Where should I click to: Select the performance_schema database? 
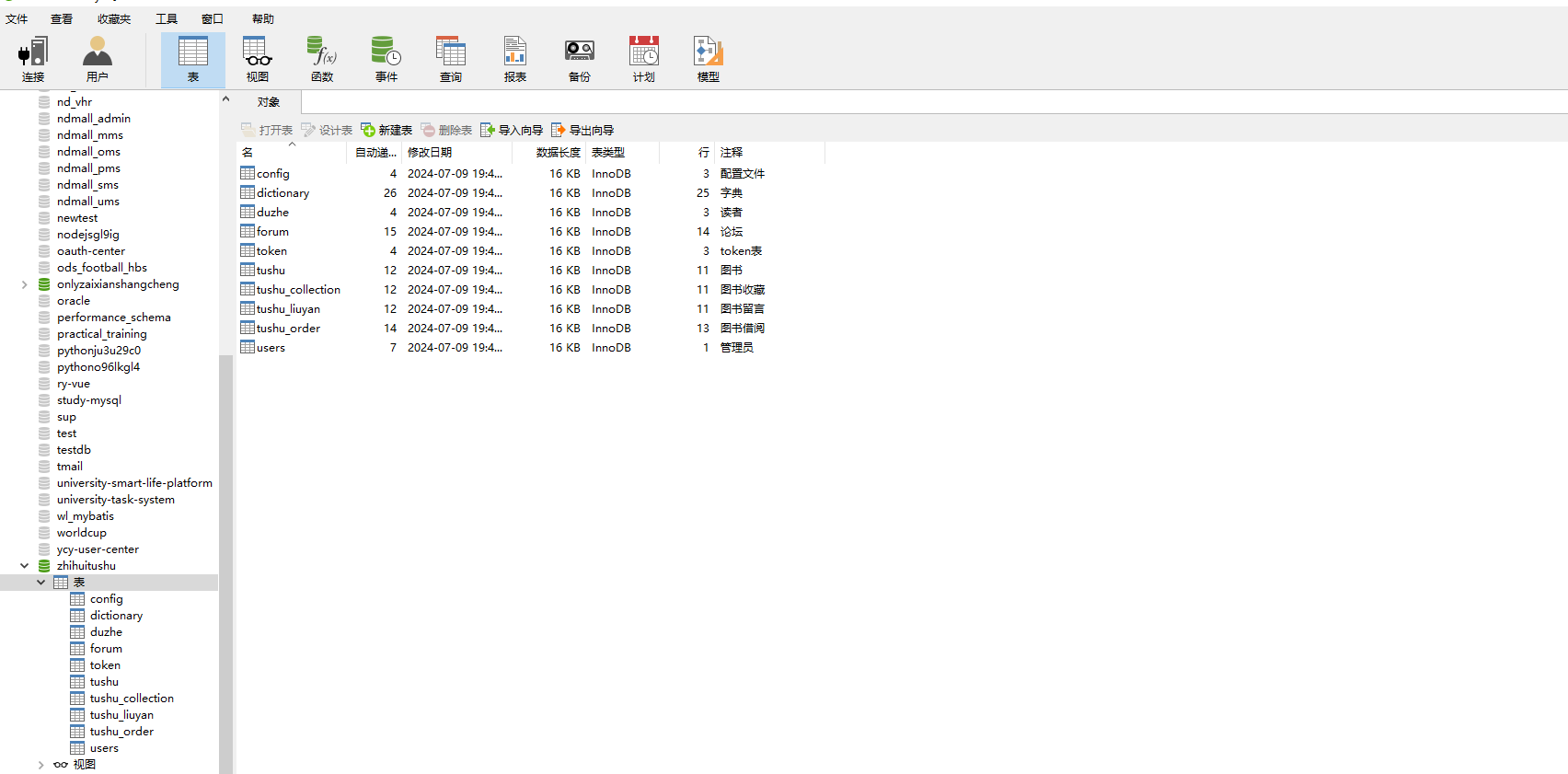tap(114, 318)
